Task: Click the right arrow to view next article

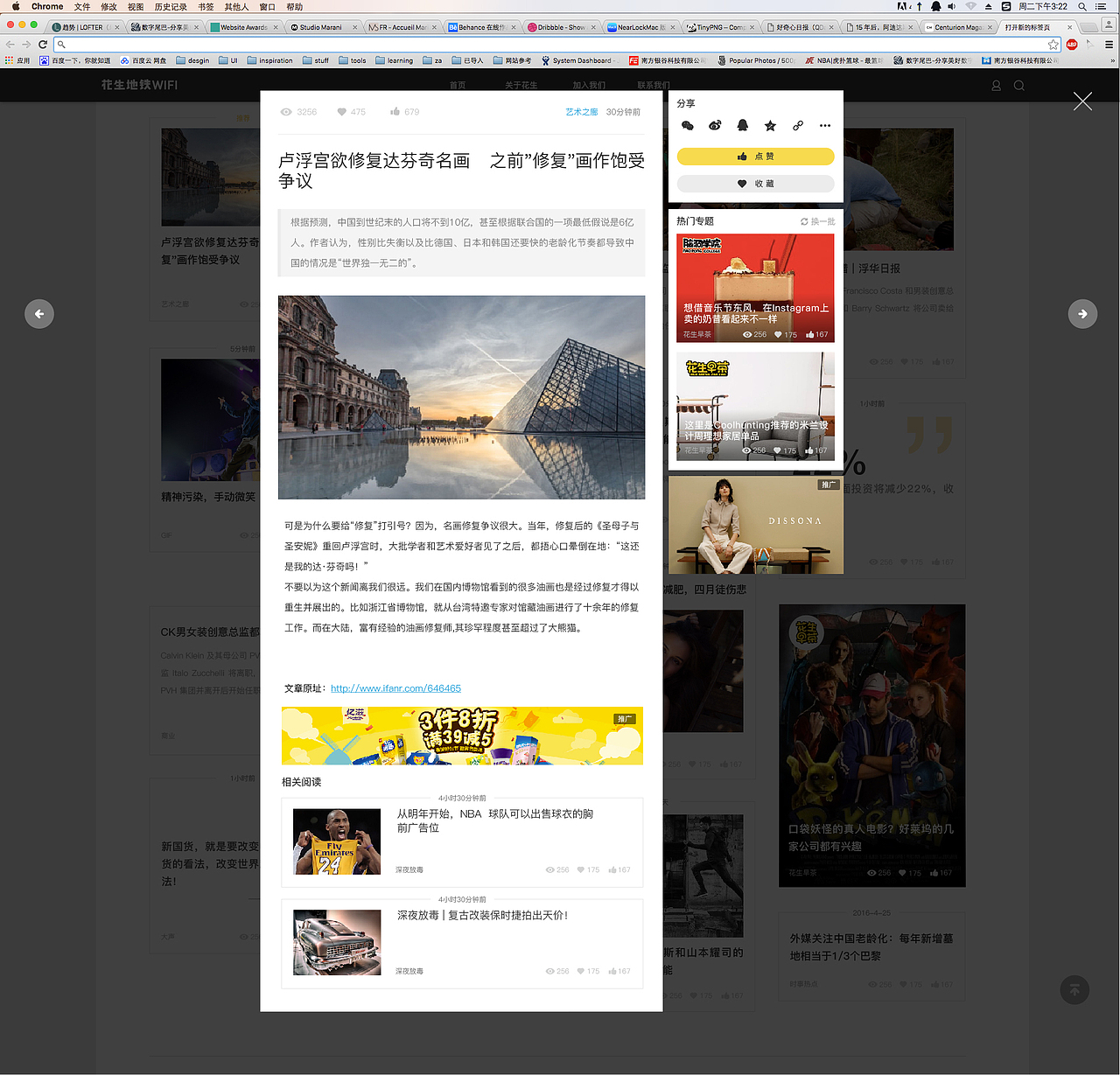Action: coord(1082,314)
